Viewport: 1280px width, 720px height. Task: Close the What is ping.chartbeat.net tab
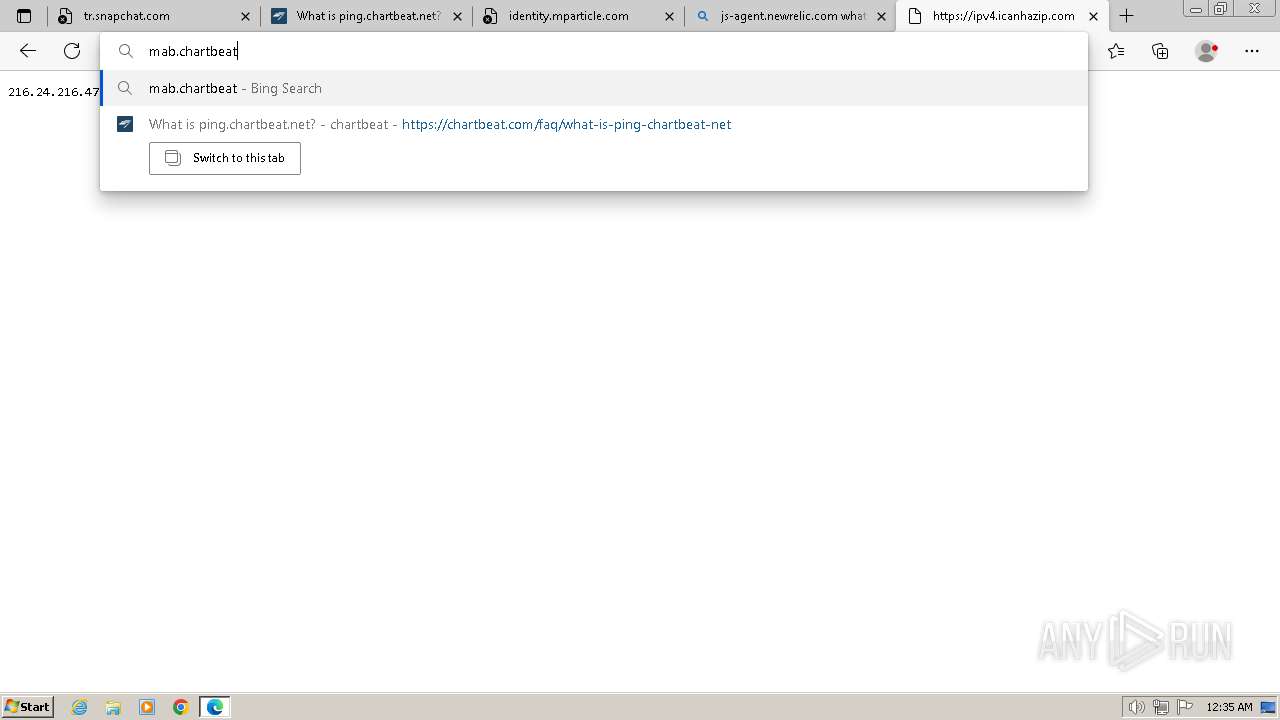click(457, 16)
